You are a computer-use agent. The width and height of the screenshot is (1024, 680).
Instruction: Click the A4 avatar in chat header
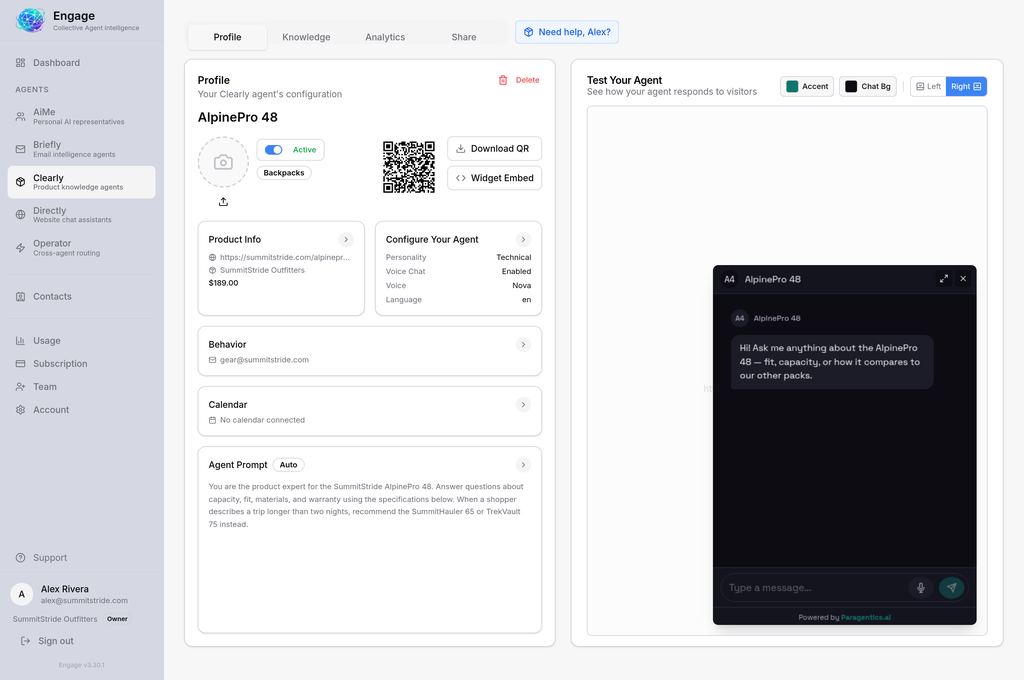point(729,280)
